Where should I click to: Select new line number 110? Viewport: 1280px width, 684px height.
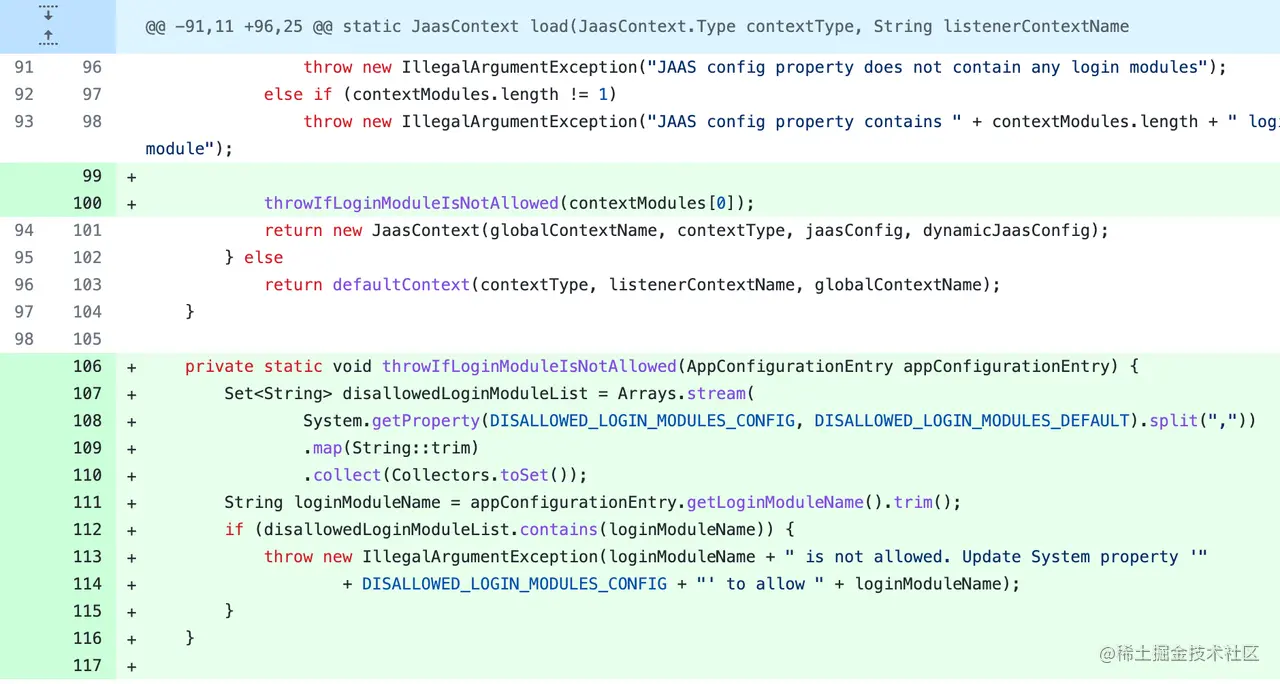tap(87, 474)
